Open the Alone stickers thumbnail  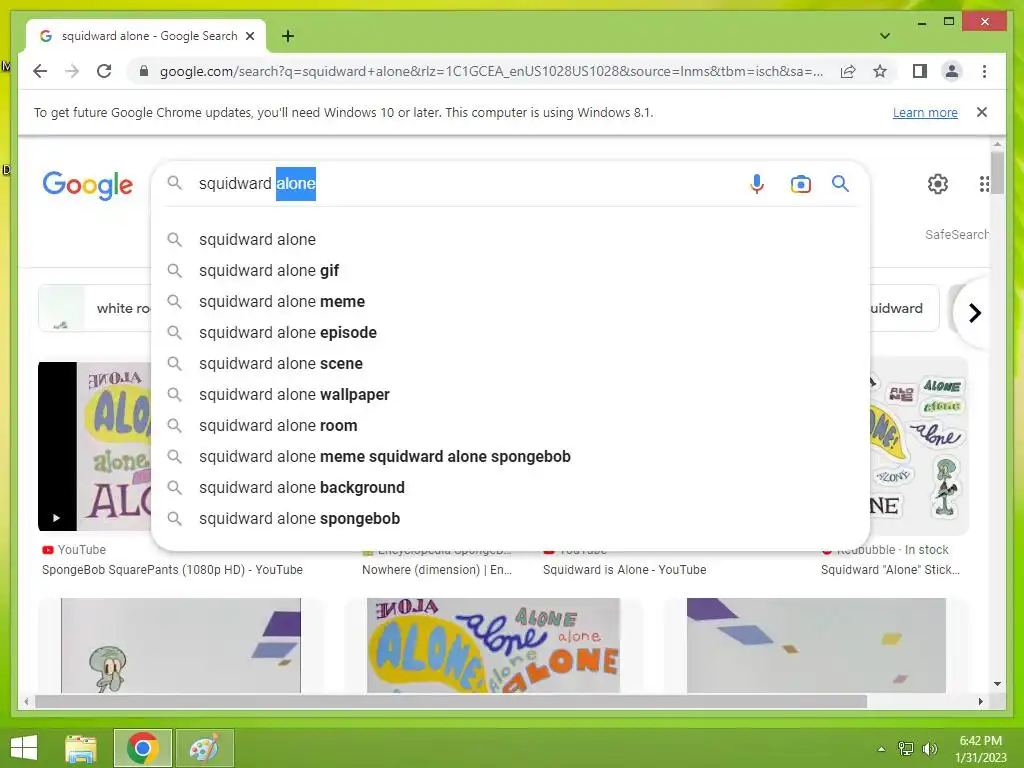919,446
